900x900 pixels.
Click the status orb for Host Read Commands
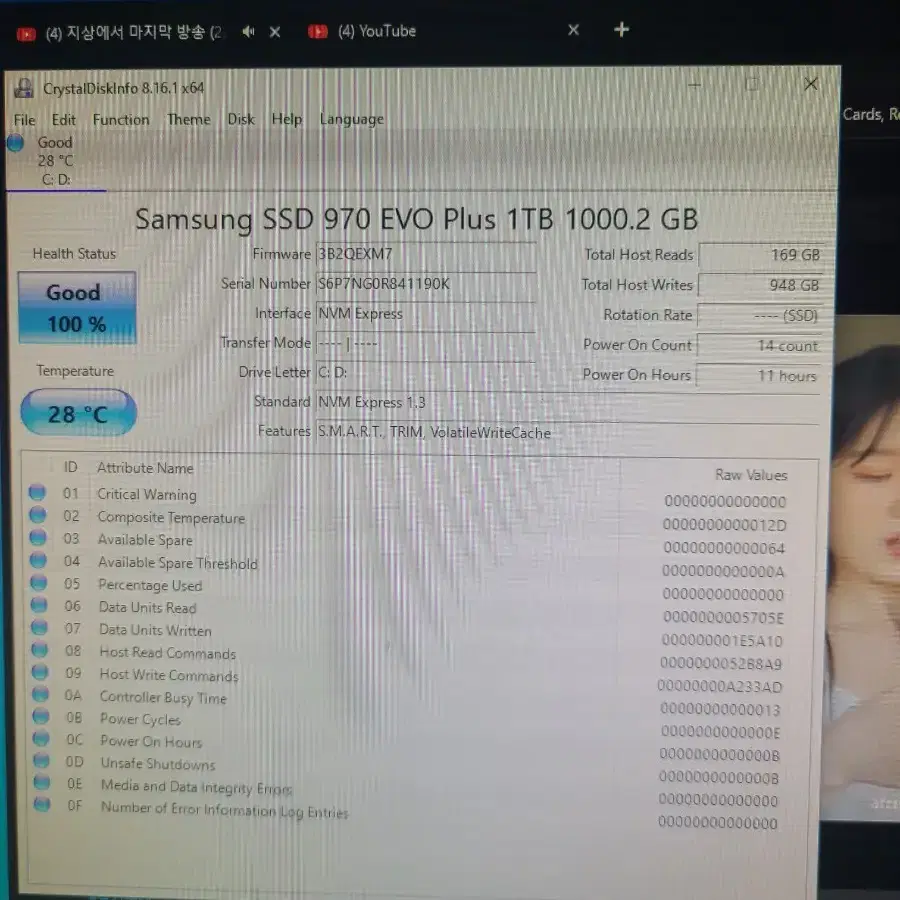pos(40,650)
